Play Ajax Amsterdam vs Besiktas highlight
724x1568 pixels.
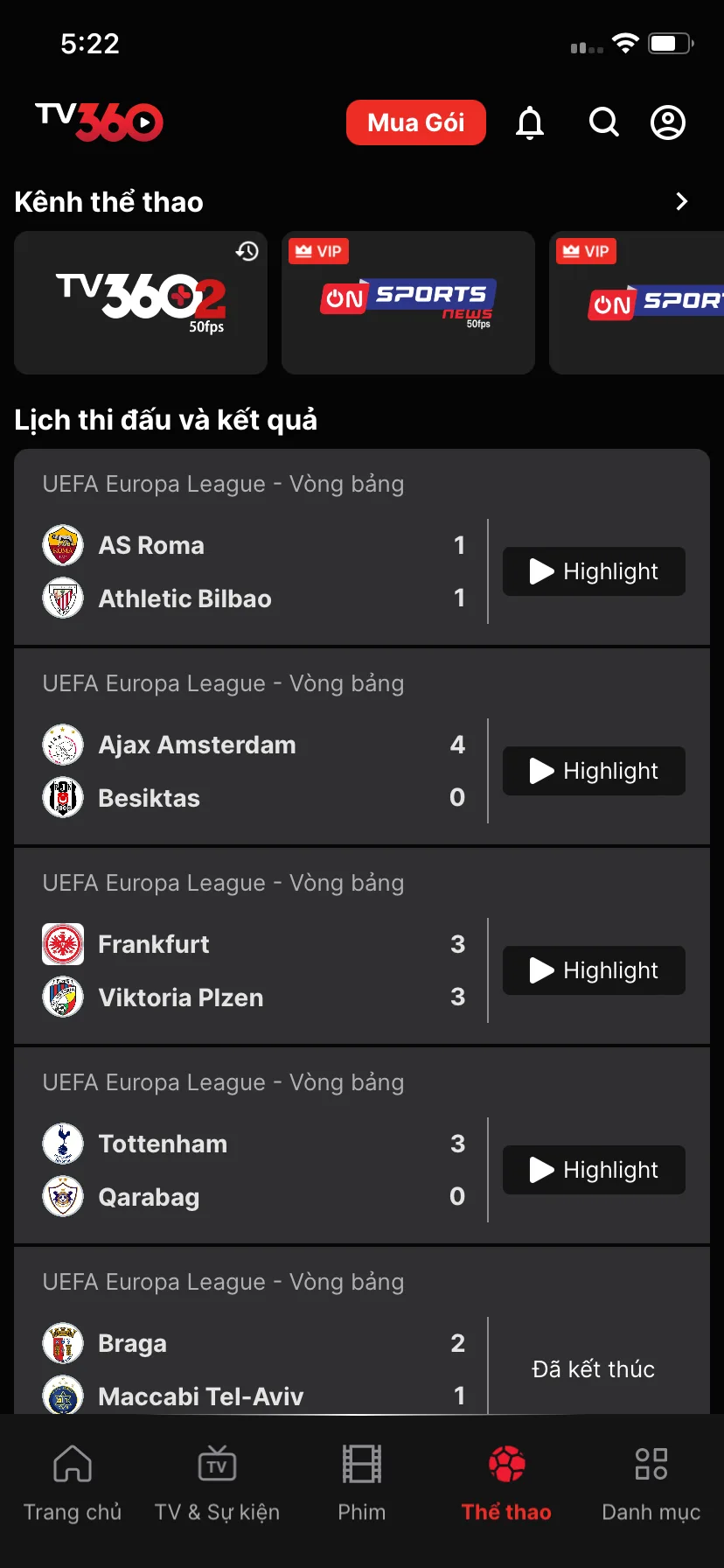pos(594,771)
